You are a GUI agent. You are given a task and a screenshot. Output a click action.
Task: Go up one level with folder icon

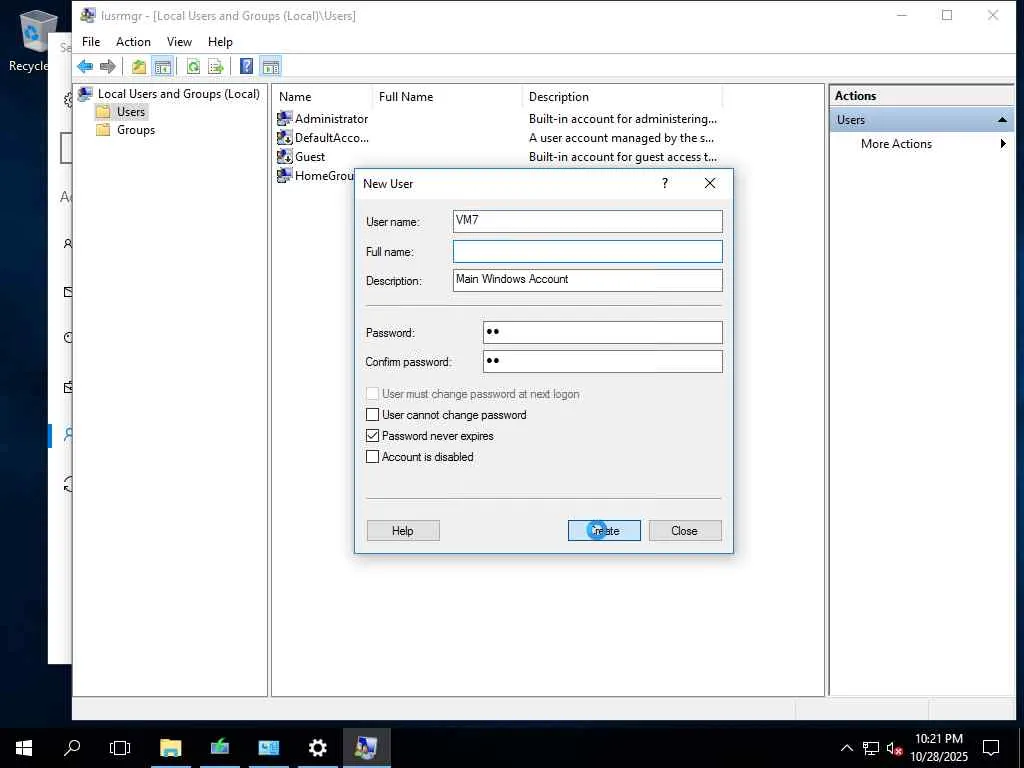point(138,67)
